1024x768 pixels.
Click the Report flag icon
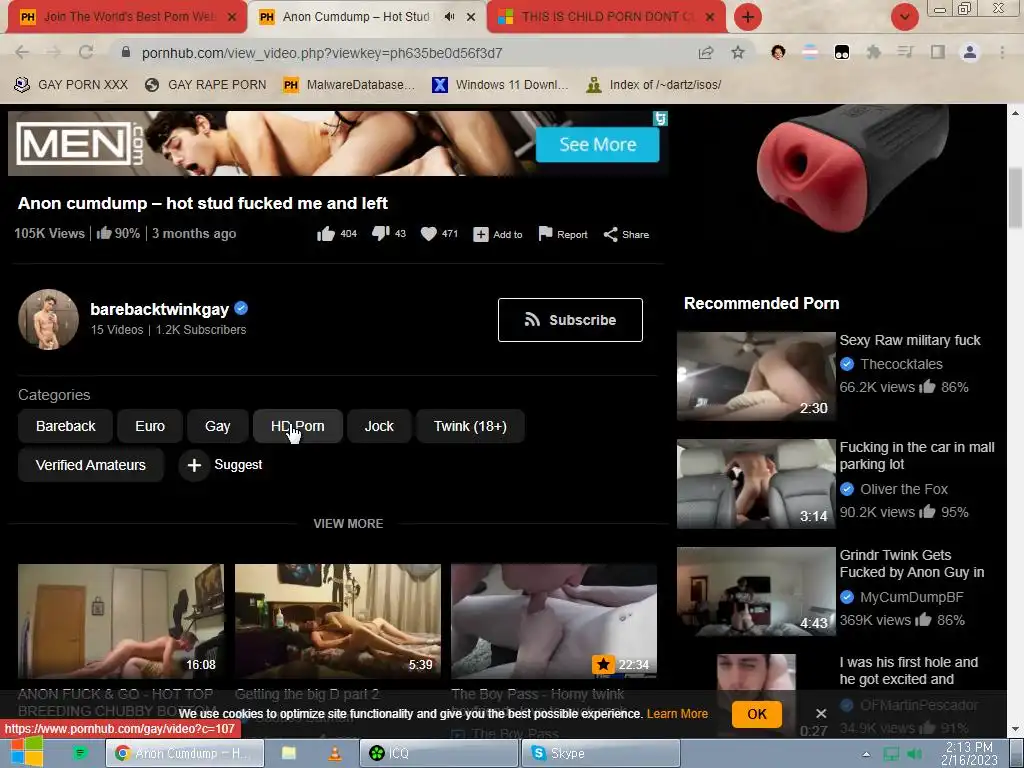(545, 234)
